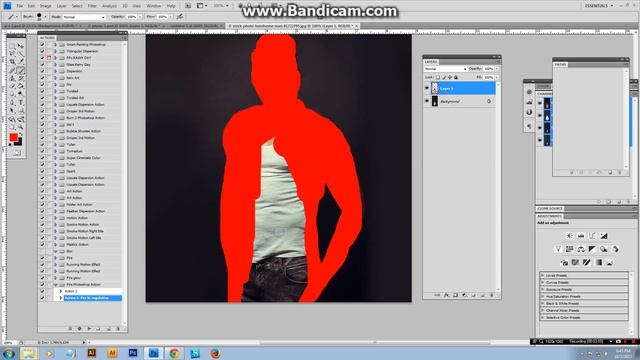
Task: Open layer blend mode Normal dropdown
Action: pyautogui.click(x=445, y=69)
